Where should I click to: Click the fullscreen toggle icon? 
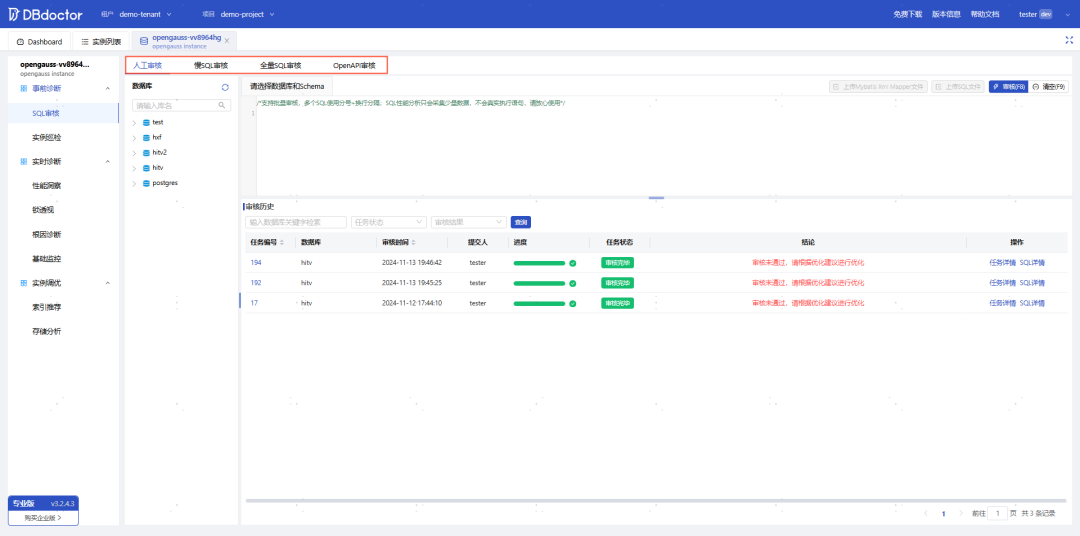point(1069,40)
